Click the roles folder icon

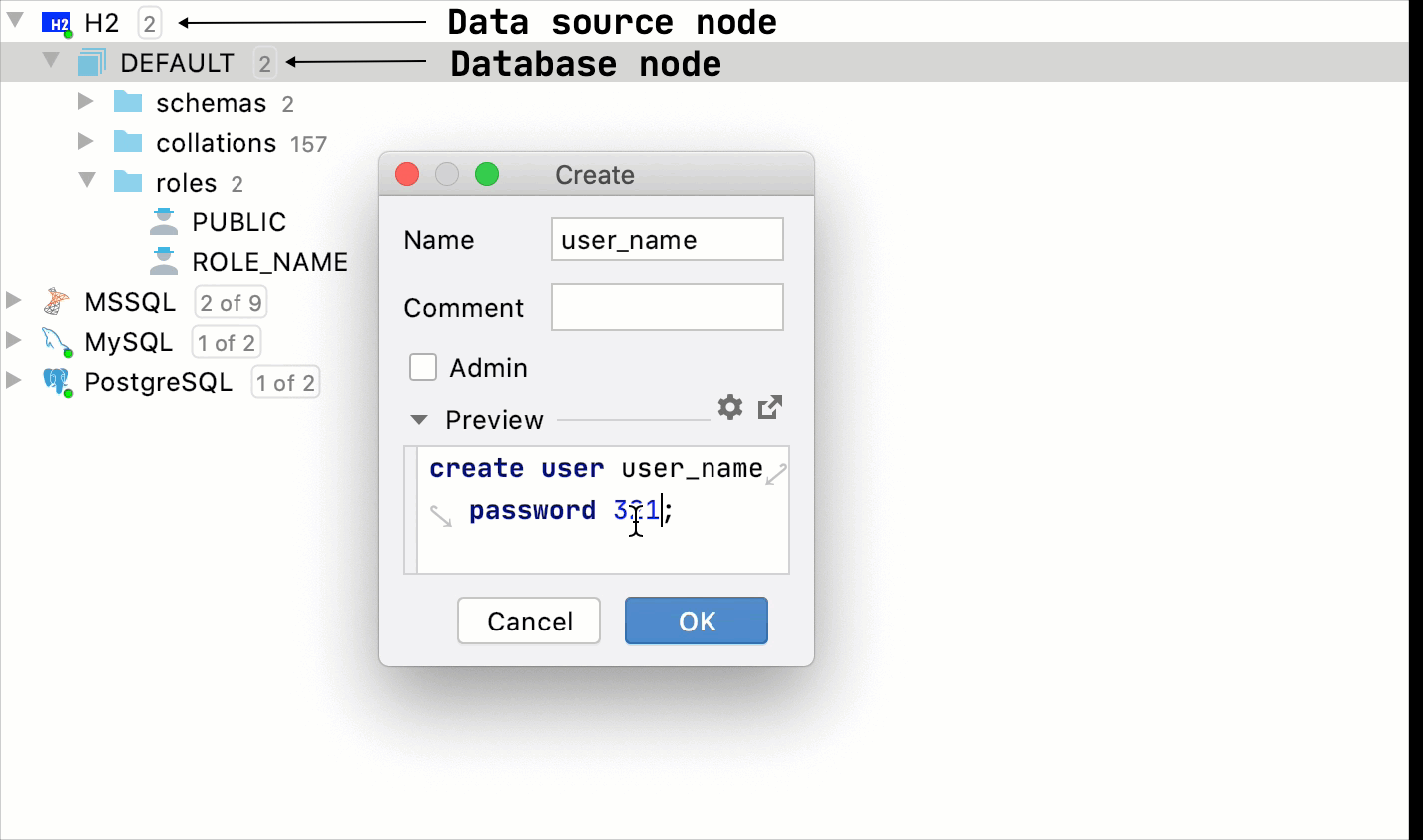(128, 182)
